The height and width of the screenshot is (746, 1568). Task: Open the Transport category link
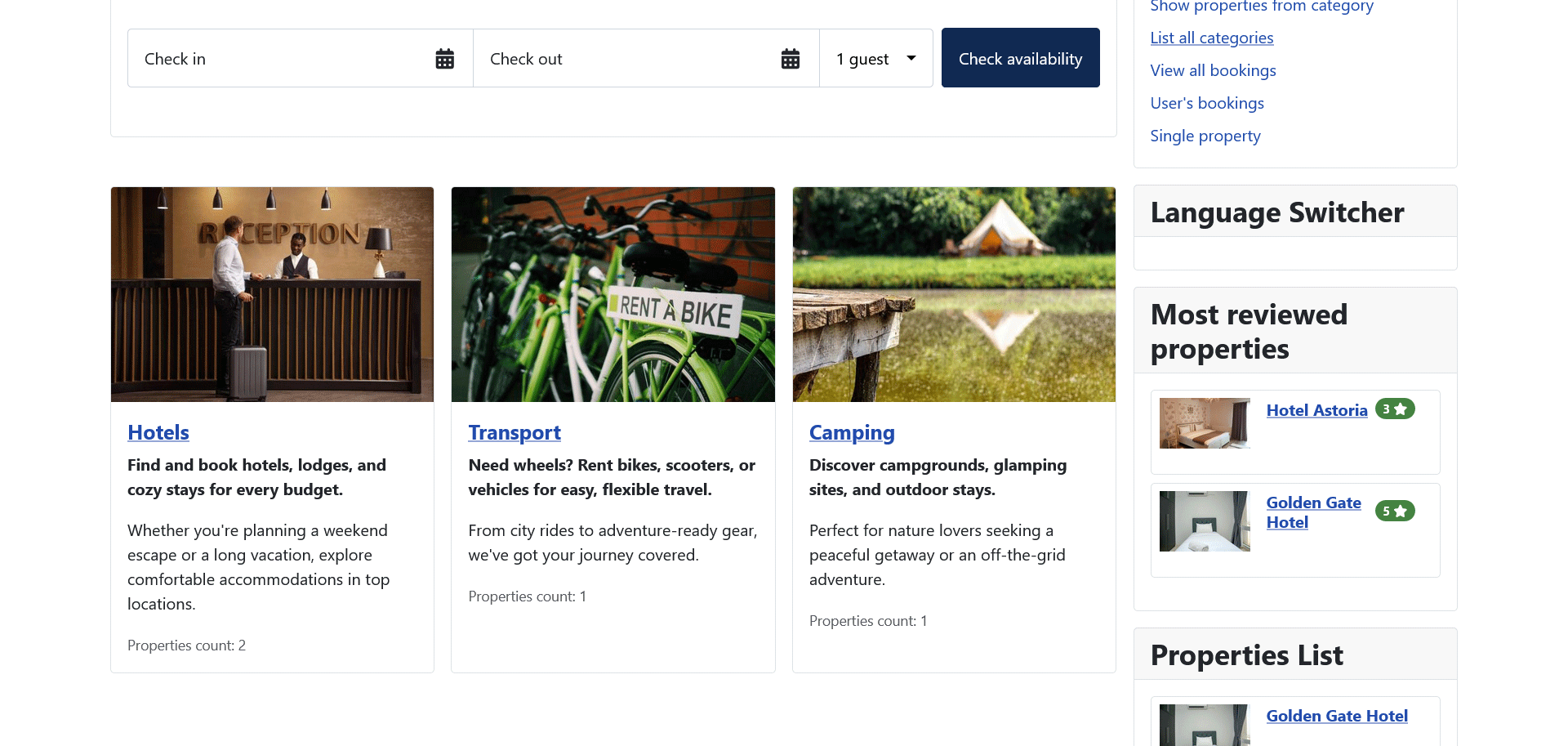(x=514, y=432)
